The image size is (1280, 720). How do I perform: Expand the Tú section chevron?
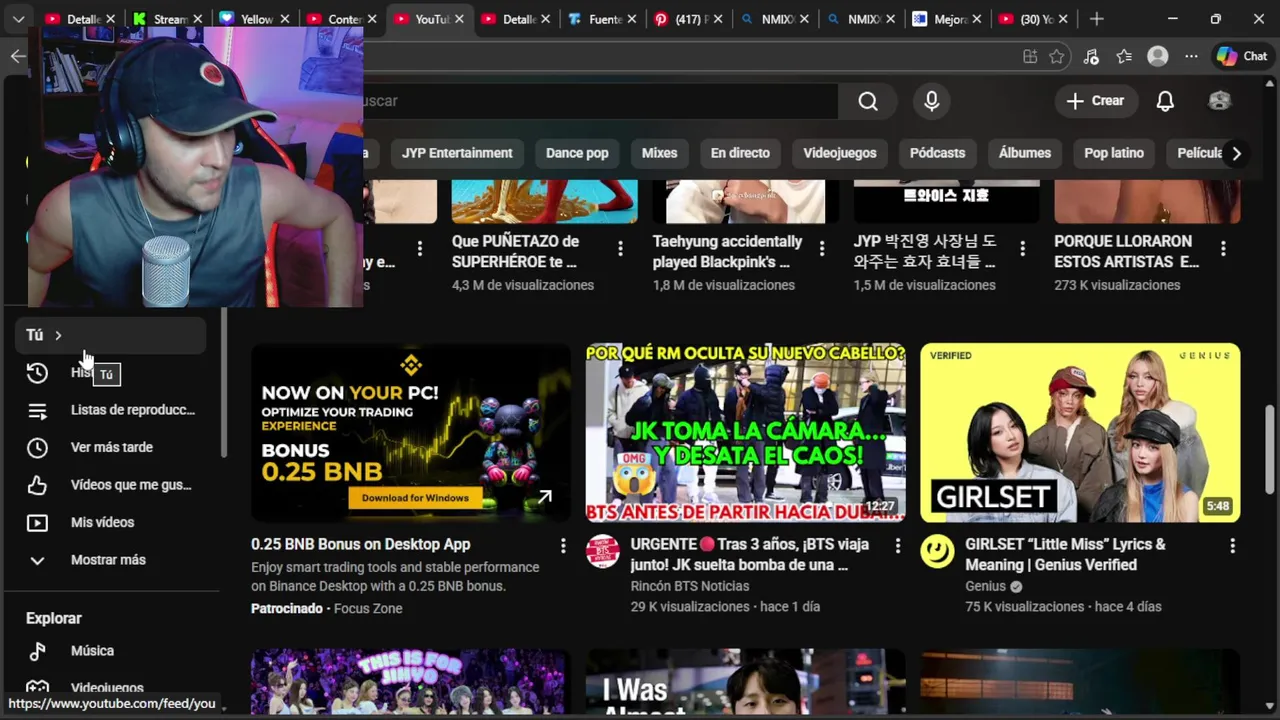pos(58,336)
